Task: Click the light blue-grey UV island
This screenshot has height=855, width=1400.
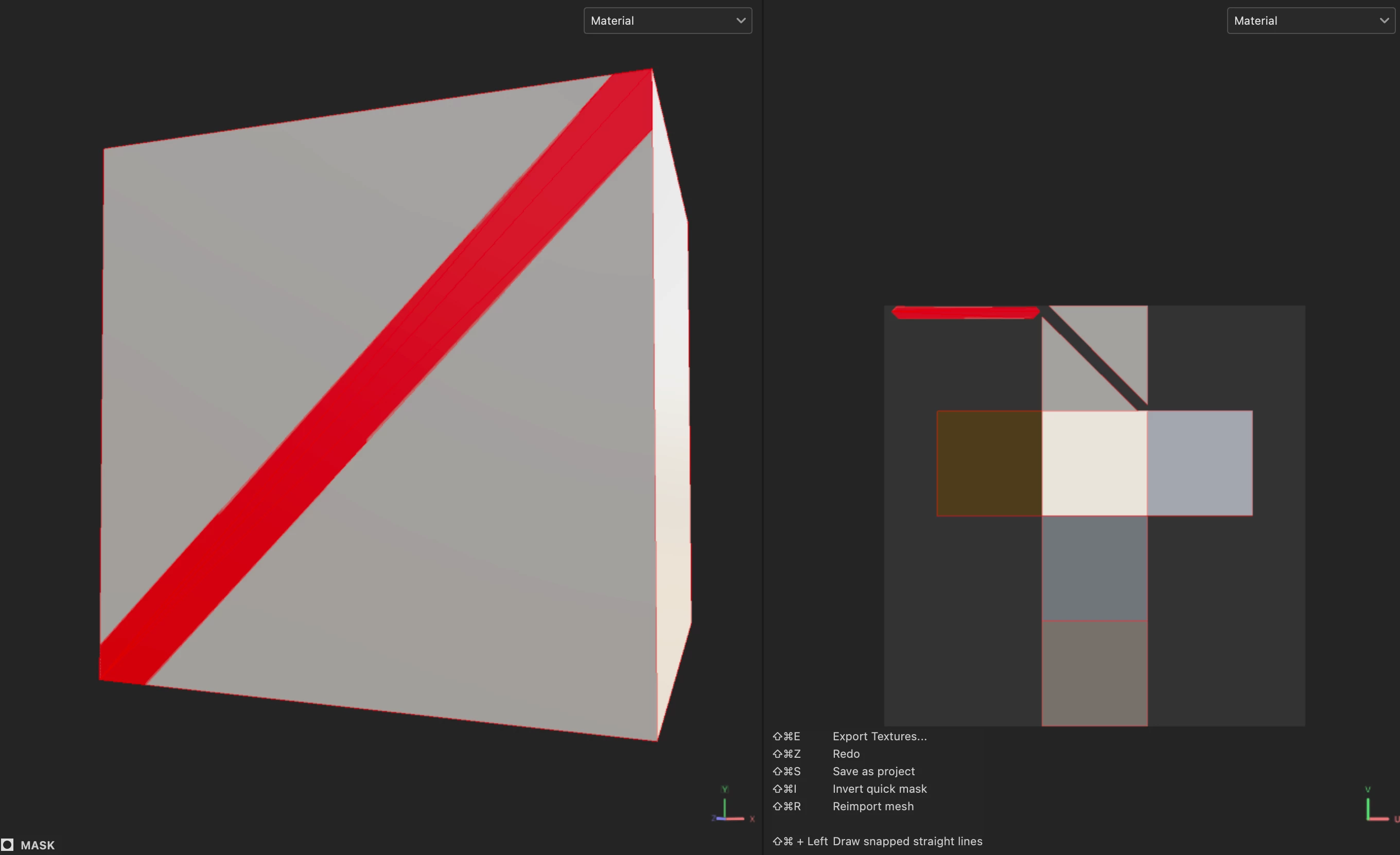Action: [1199, 464]
